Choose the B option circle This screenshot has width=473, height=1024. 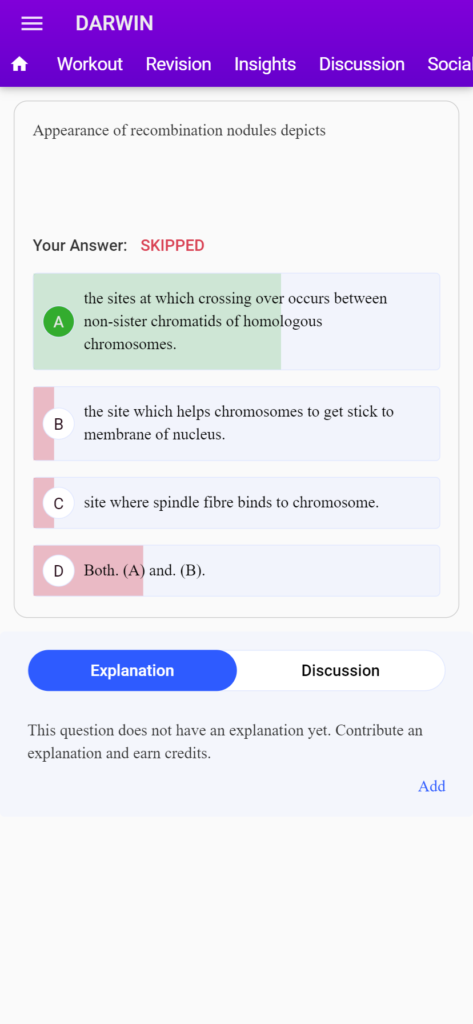pos(59,424)
